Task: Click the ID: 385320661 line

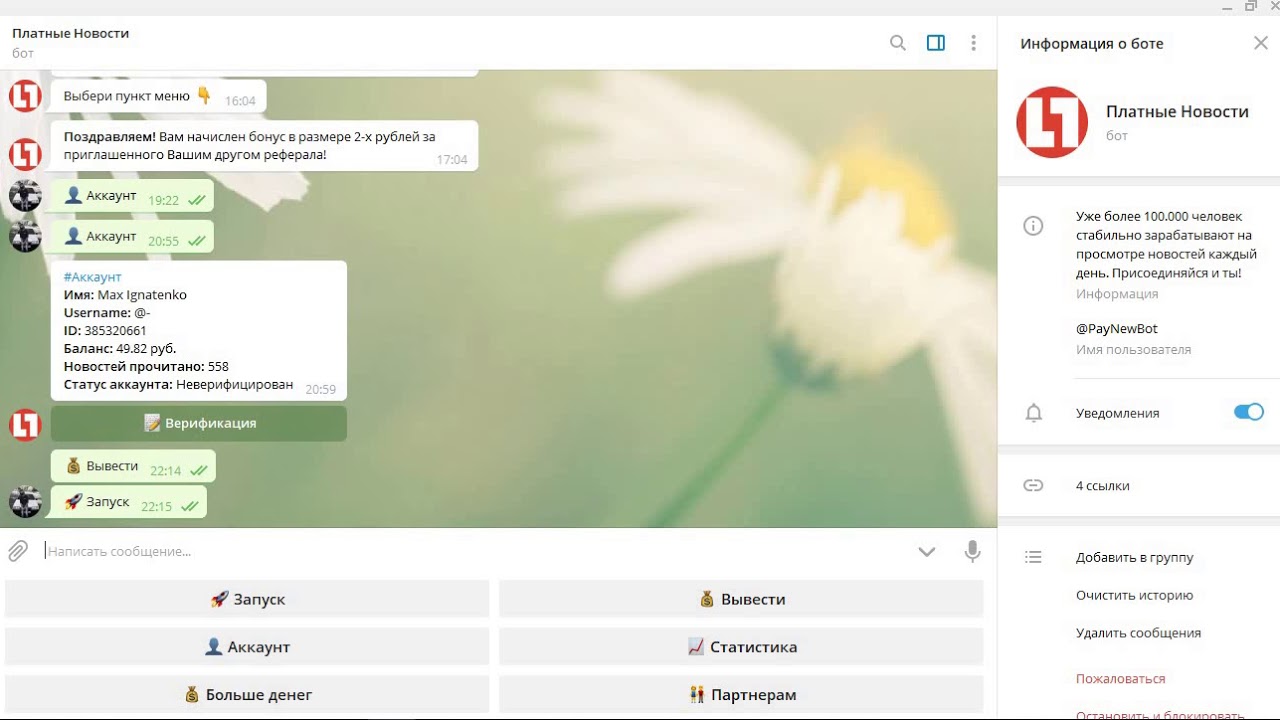Action: tap(105, 331)
